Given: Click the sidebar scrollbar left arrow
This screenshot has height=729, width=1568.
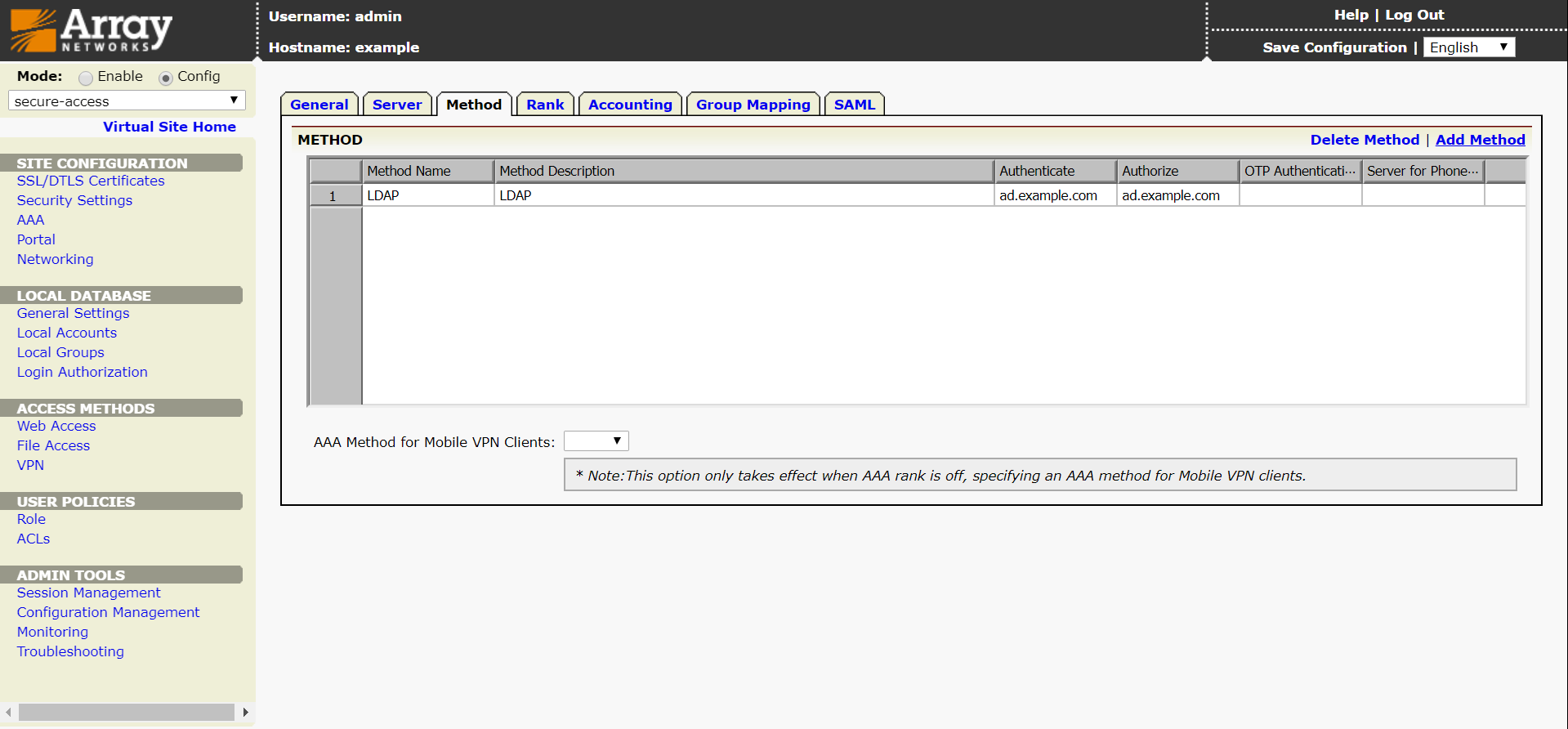Looking at the screenshot, I should coord(9,713).
